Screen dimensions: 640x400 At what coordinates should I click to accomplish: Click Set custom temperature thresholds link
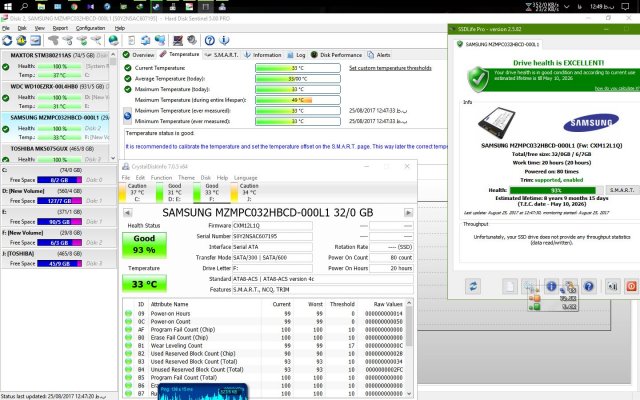[391, 68]
